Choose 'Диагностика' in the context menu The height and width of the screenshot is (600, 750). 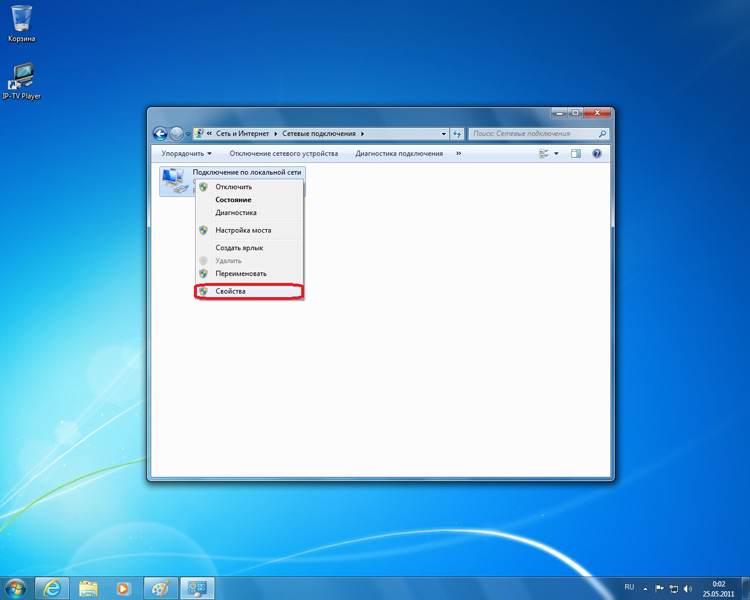[249, 213]
